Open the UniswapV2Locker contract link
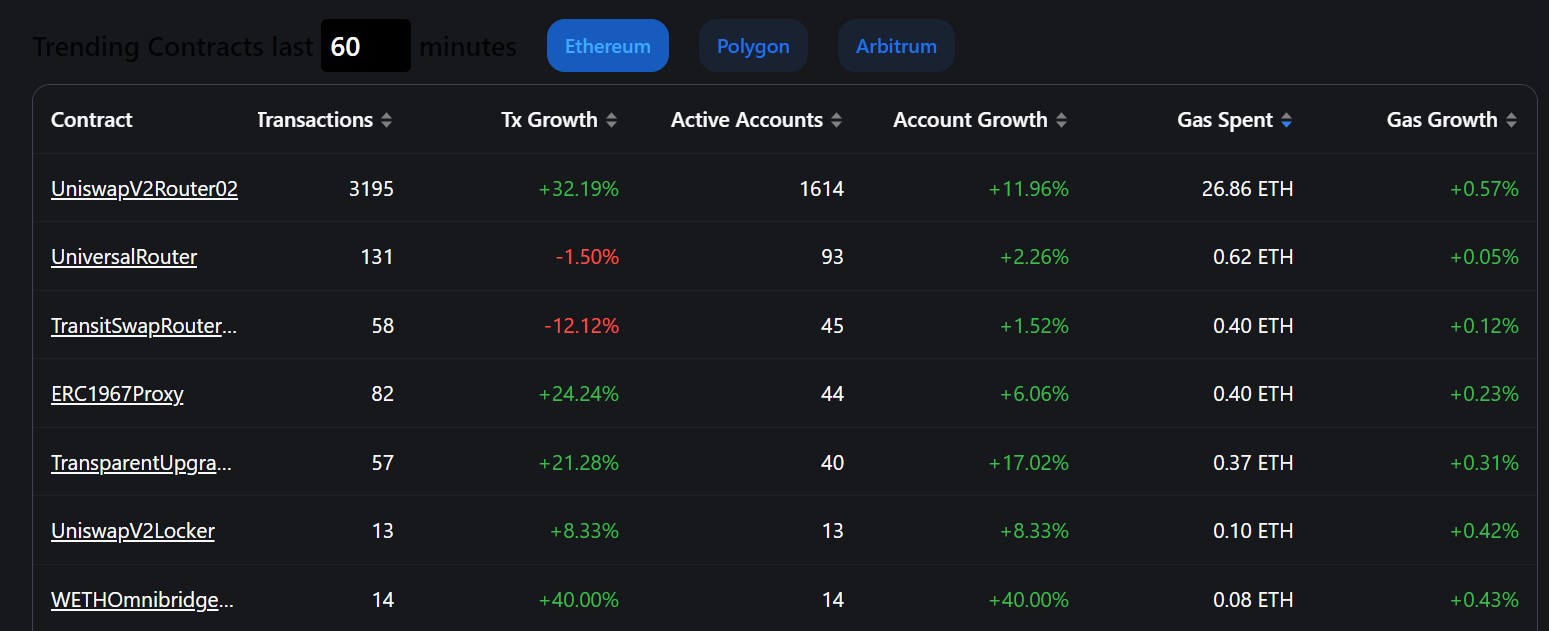 click(x=133, y=531)
